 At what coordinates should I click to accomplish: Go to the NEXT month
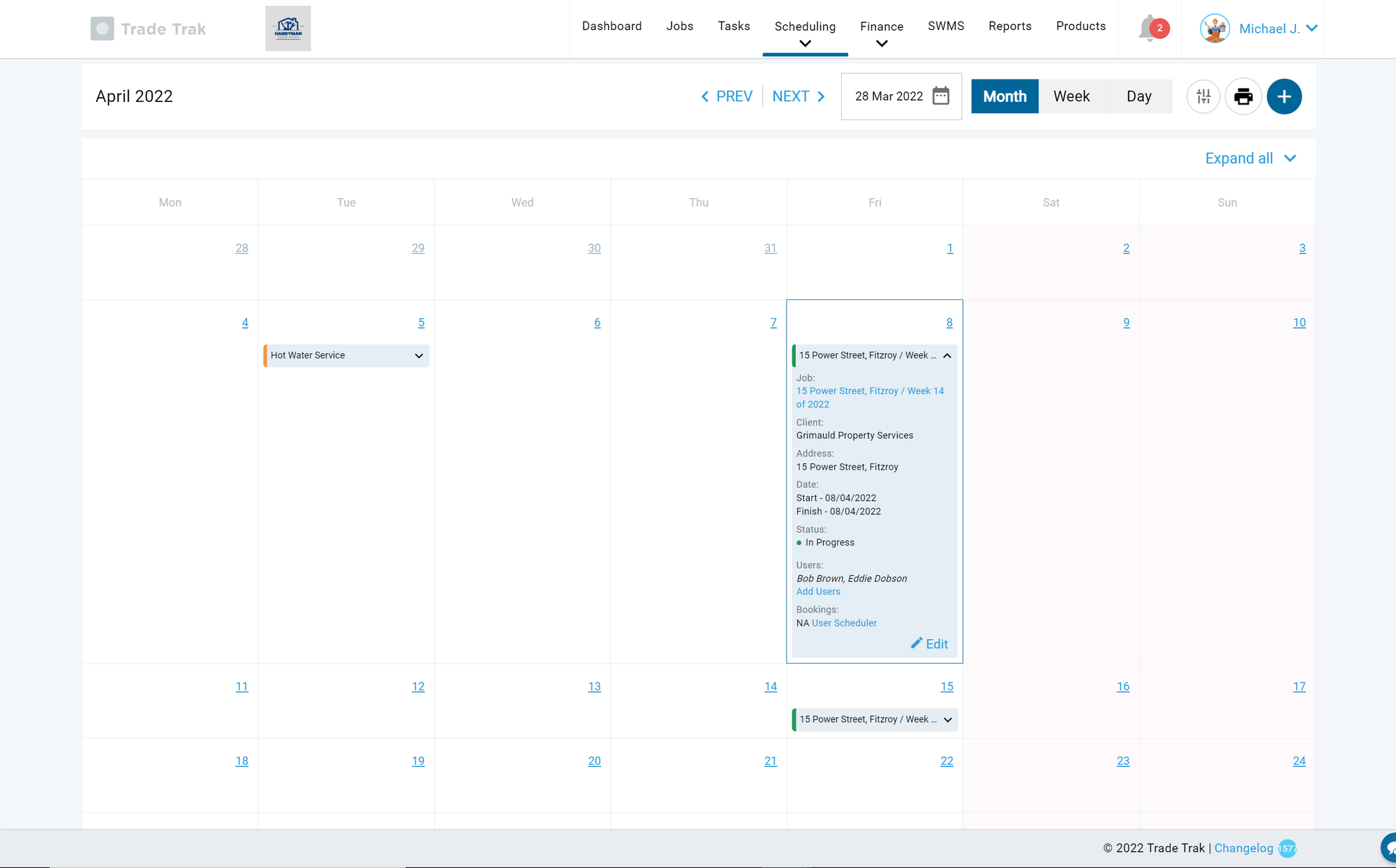tap(799, 96)
